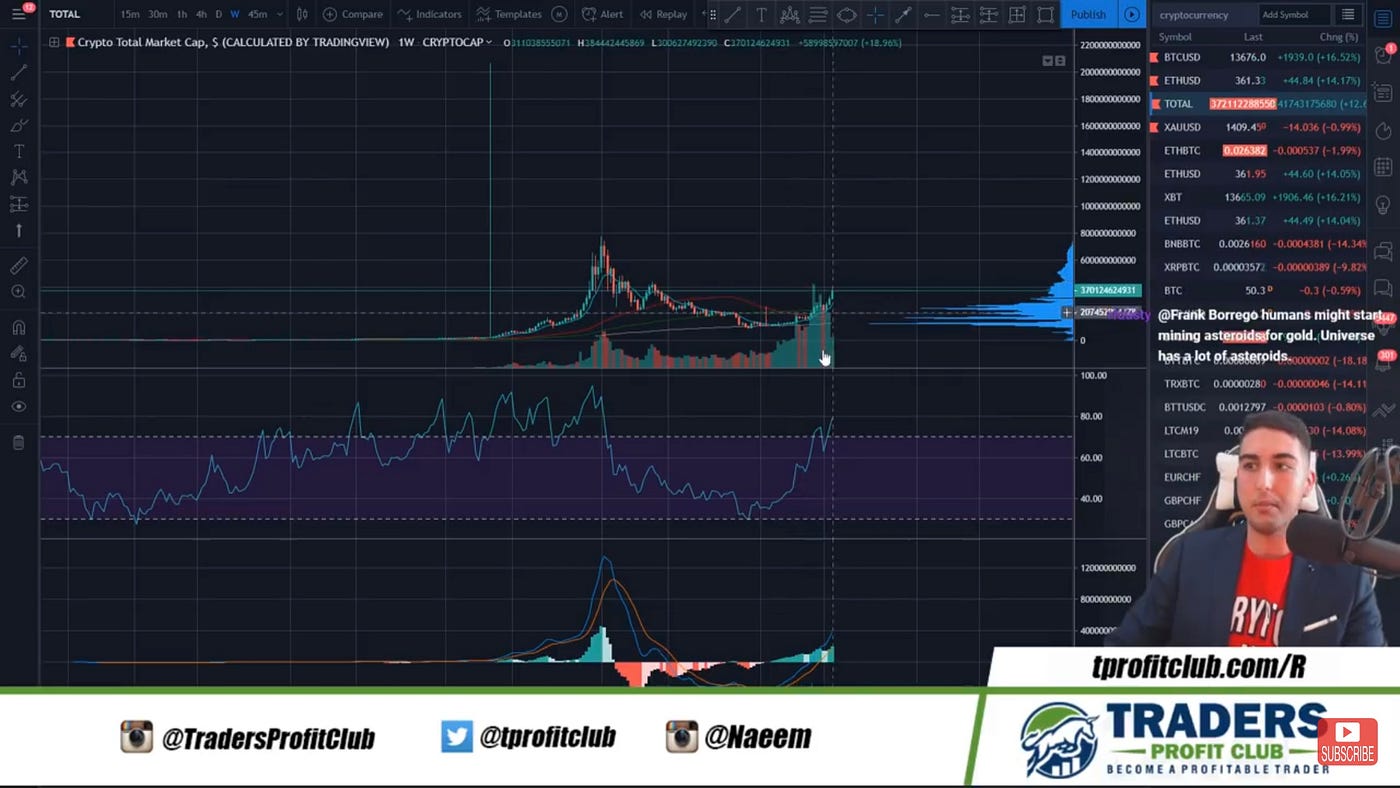Open the candlestick chart style selector
The height and width of the screenshot is (788, 1400).
pos(302,14)
